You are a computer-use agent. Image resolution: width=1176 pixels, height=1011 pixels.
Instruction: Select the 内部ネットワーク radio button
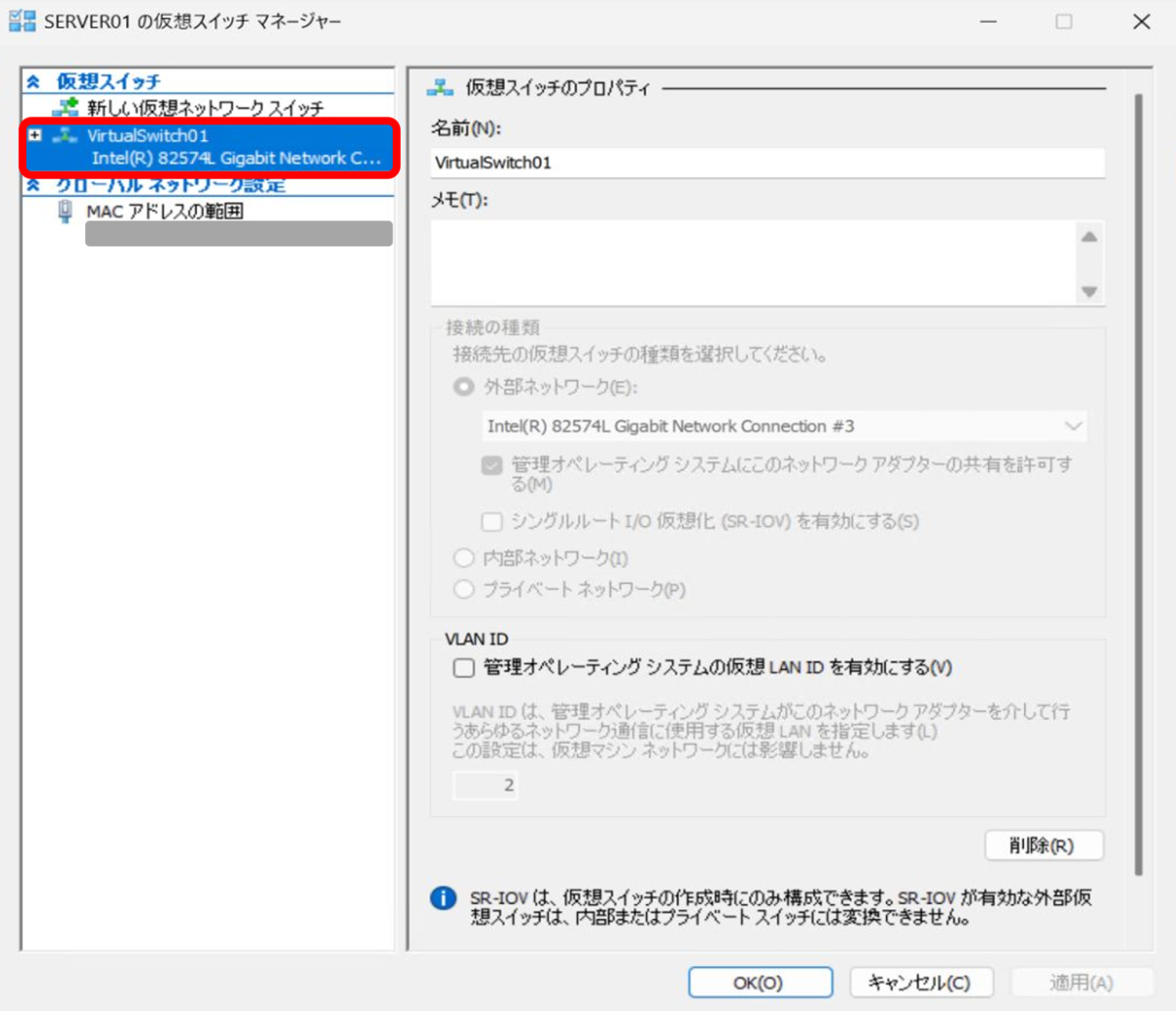[x=464, y=557]
